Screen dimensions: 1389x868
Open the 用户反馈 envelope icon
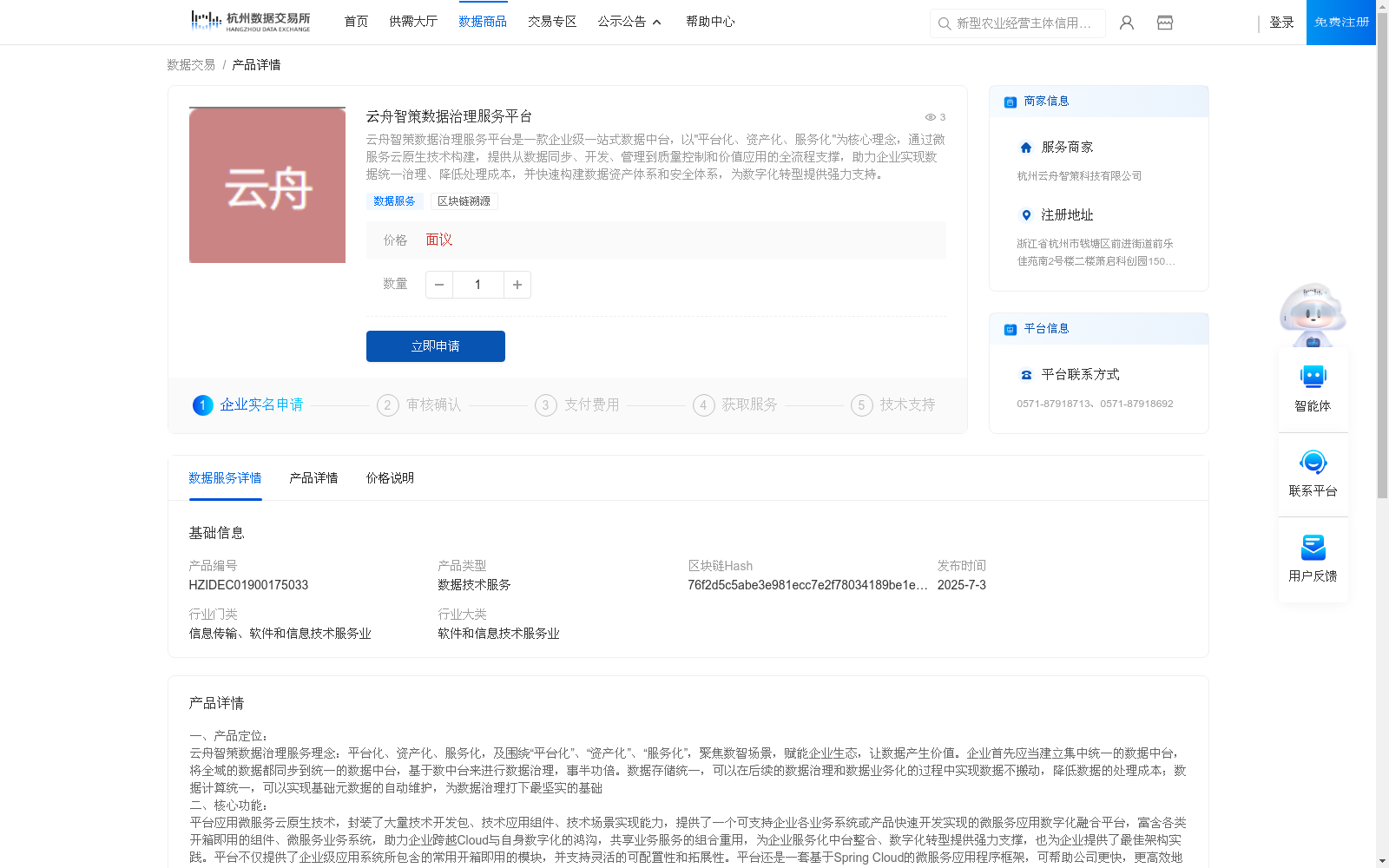click(1313, 547)
